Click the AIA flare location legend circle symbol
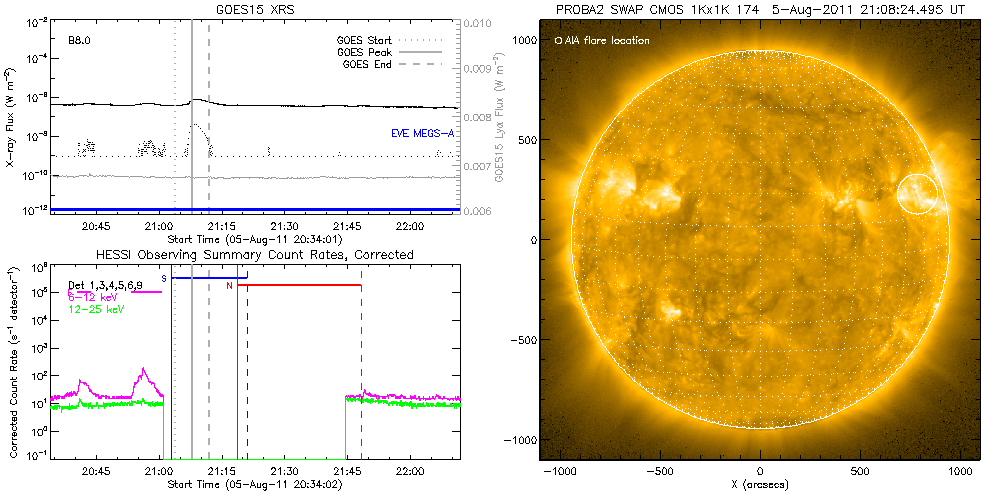 tap(558, 41)
